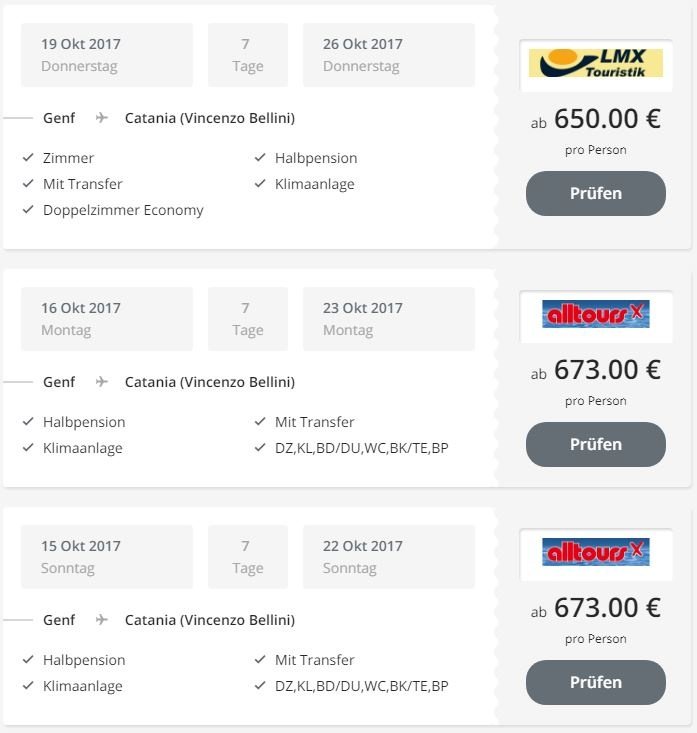Click Catania (Vincenzo Bellini) in the 19 Okt offer
This screenshot has width=697, height=733.
pos(210,118)
